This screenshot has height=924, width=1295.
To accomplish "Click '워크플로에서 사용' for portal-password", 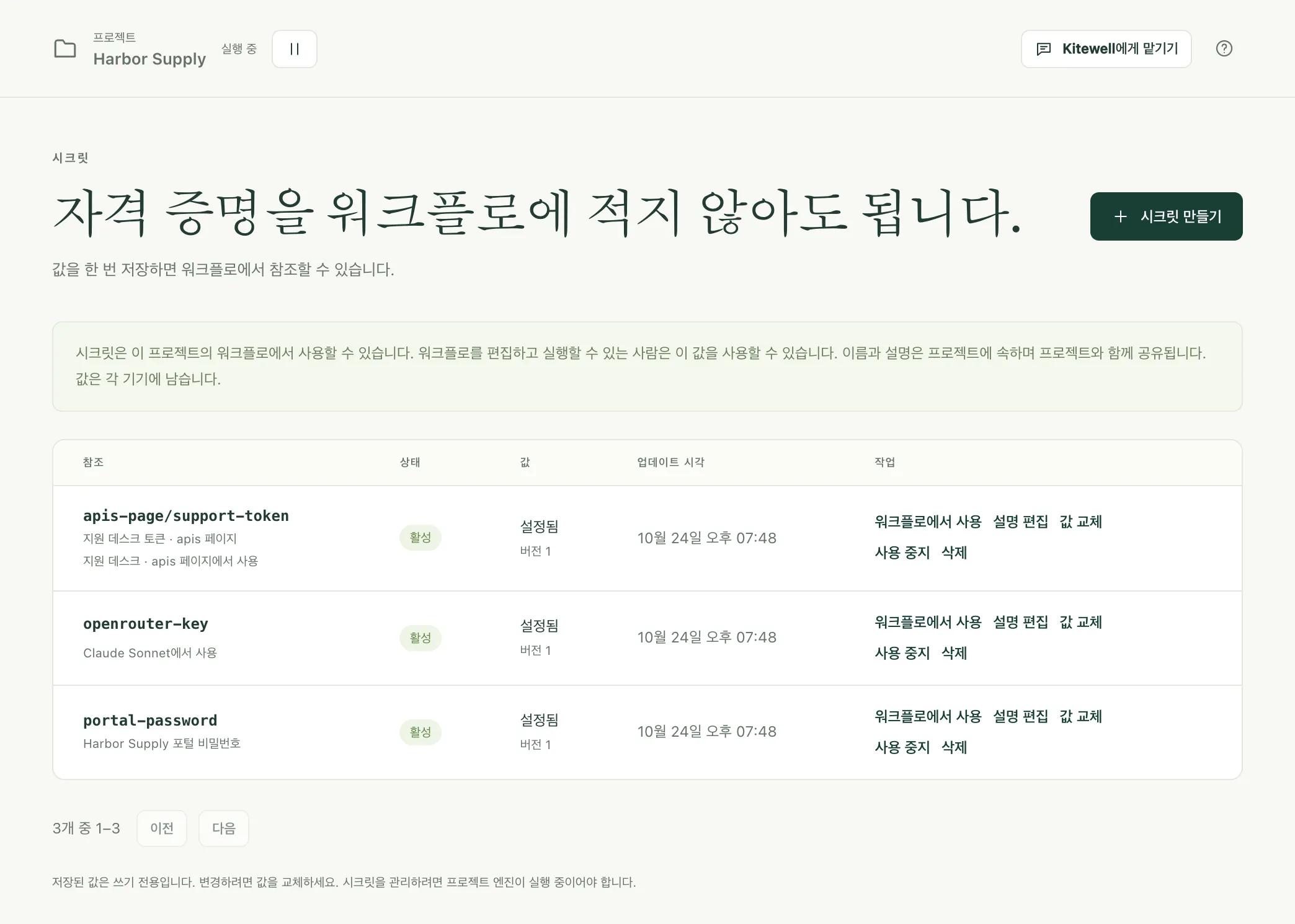I will point(928,716).
